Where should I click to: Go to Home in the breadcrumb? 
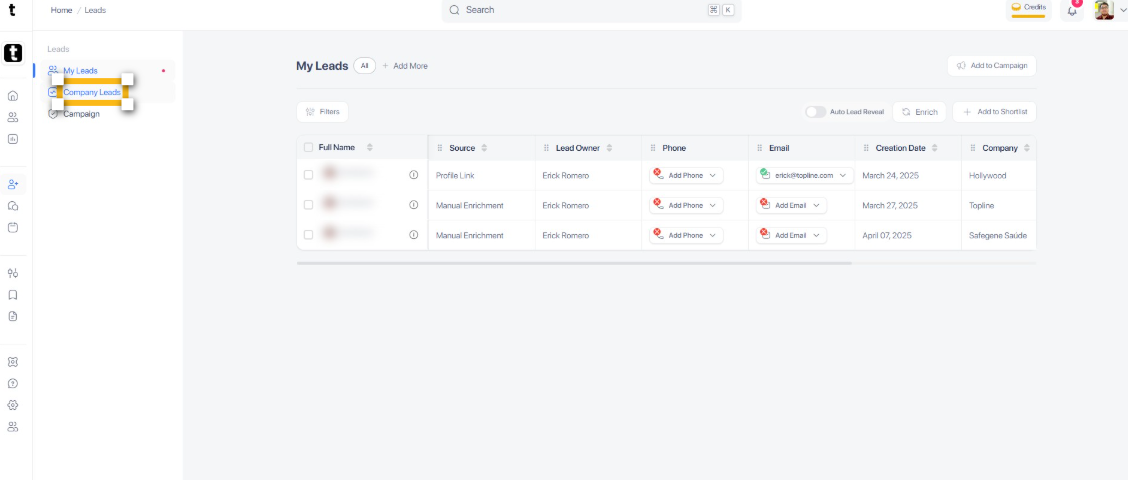(61, 10)
